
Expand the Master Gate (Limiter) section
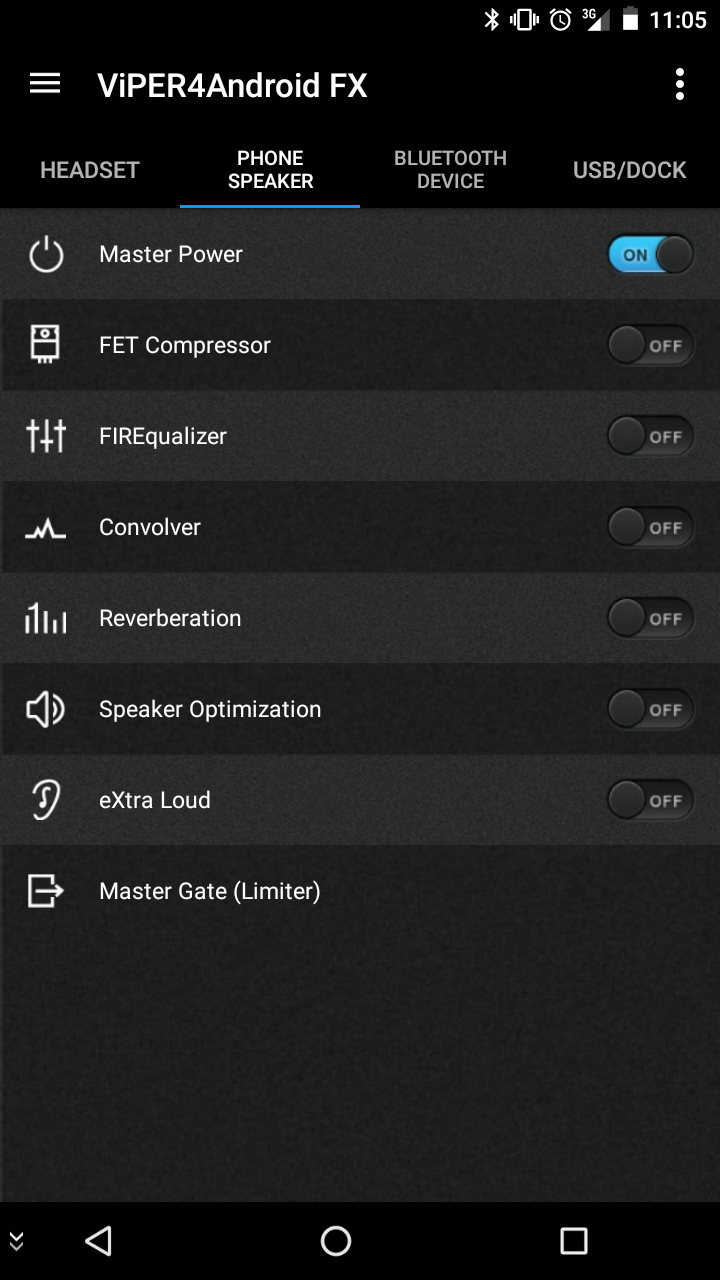360,891
